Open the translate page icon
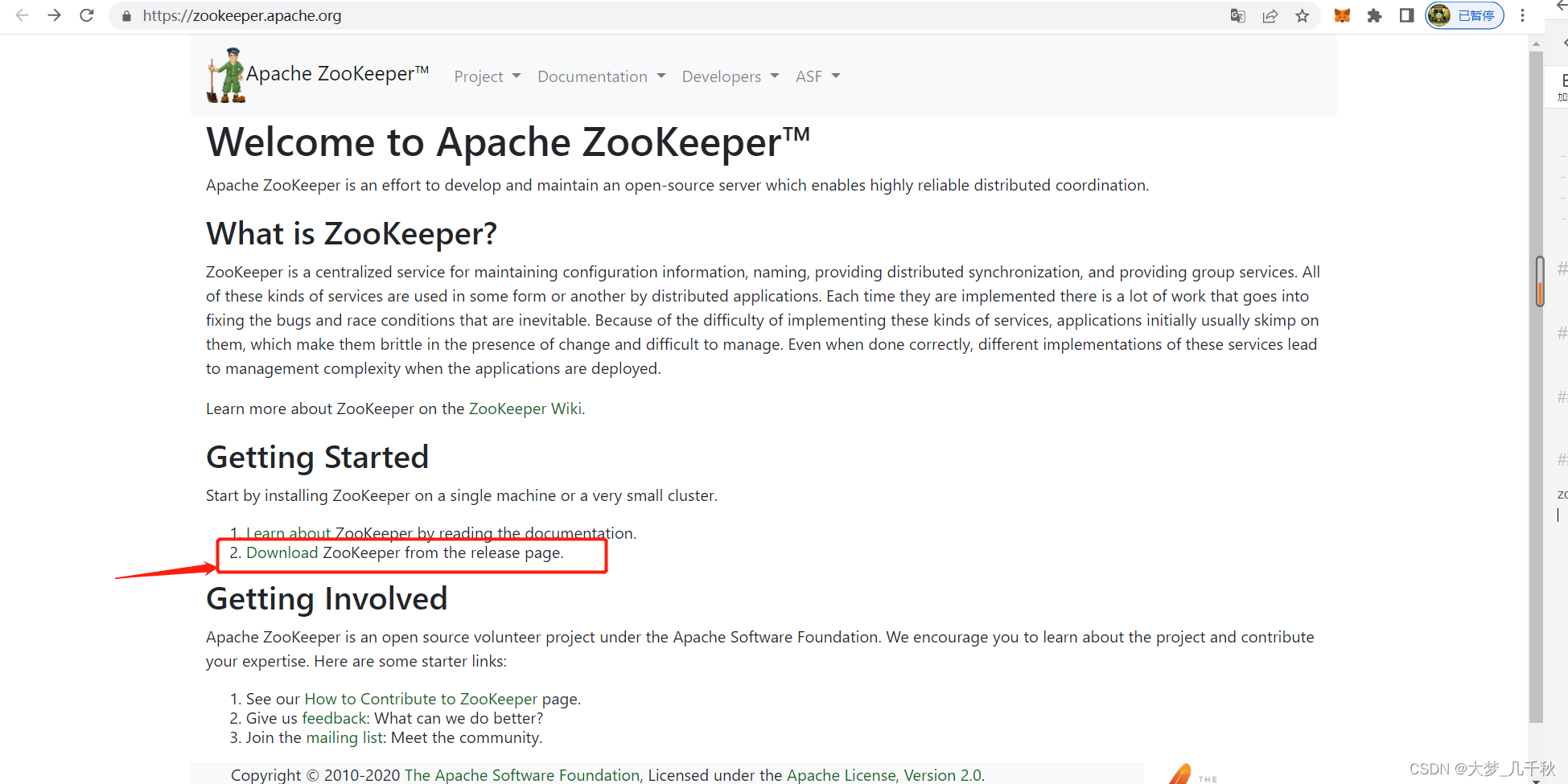The image size is (1568, 784). click(x=1237, y=16)
